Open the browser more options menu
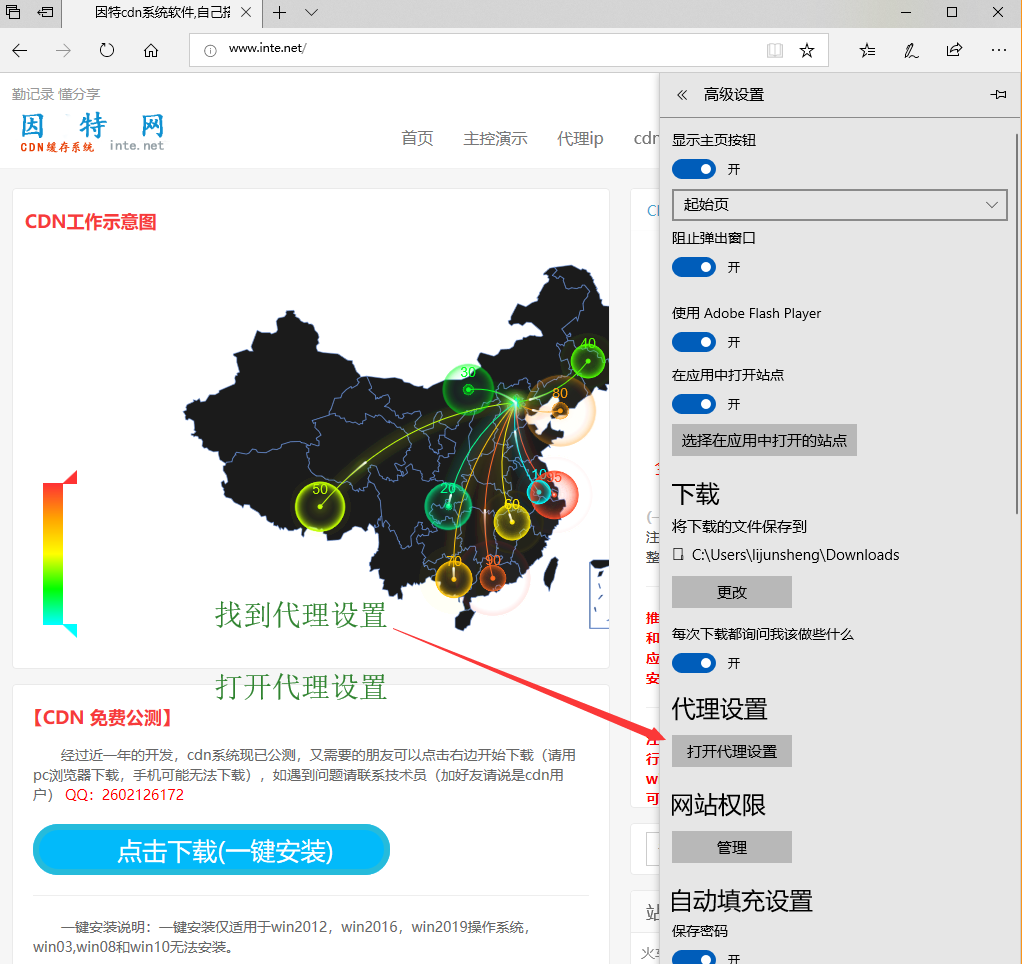The width and height of the screenshot is (1022, 964). coord(998,50)
